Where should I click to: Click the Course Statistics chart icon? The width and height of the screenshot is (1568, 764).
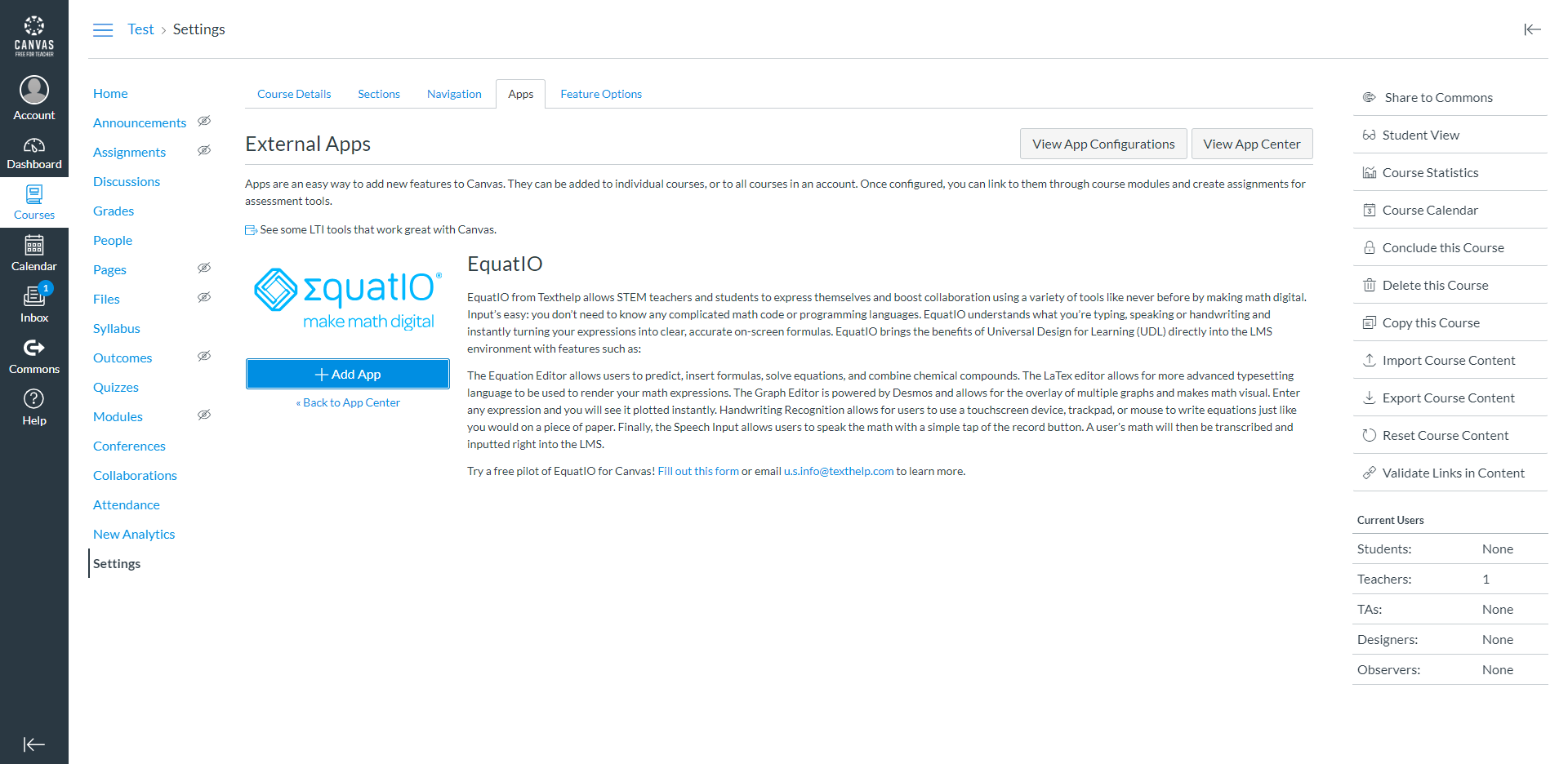point(1370,173)
